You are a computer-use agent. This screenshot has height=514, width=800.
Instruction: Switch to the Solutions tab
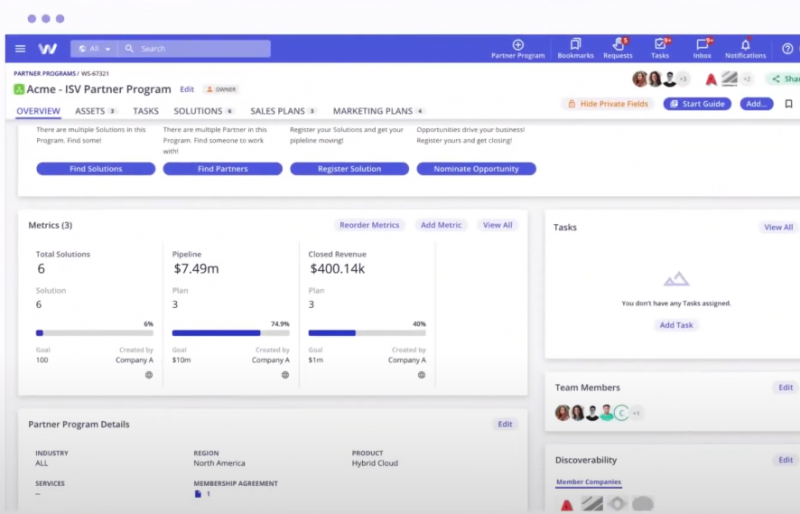pyautogui.click(x=203, y=111)
